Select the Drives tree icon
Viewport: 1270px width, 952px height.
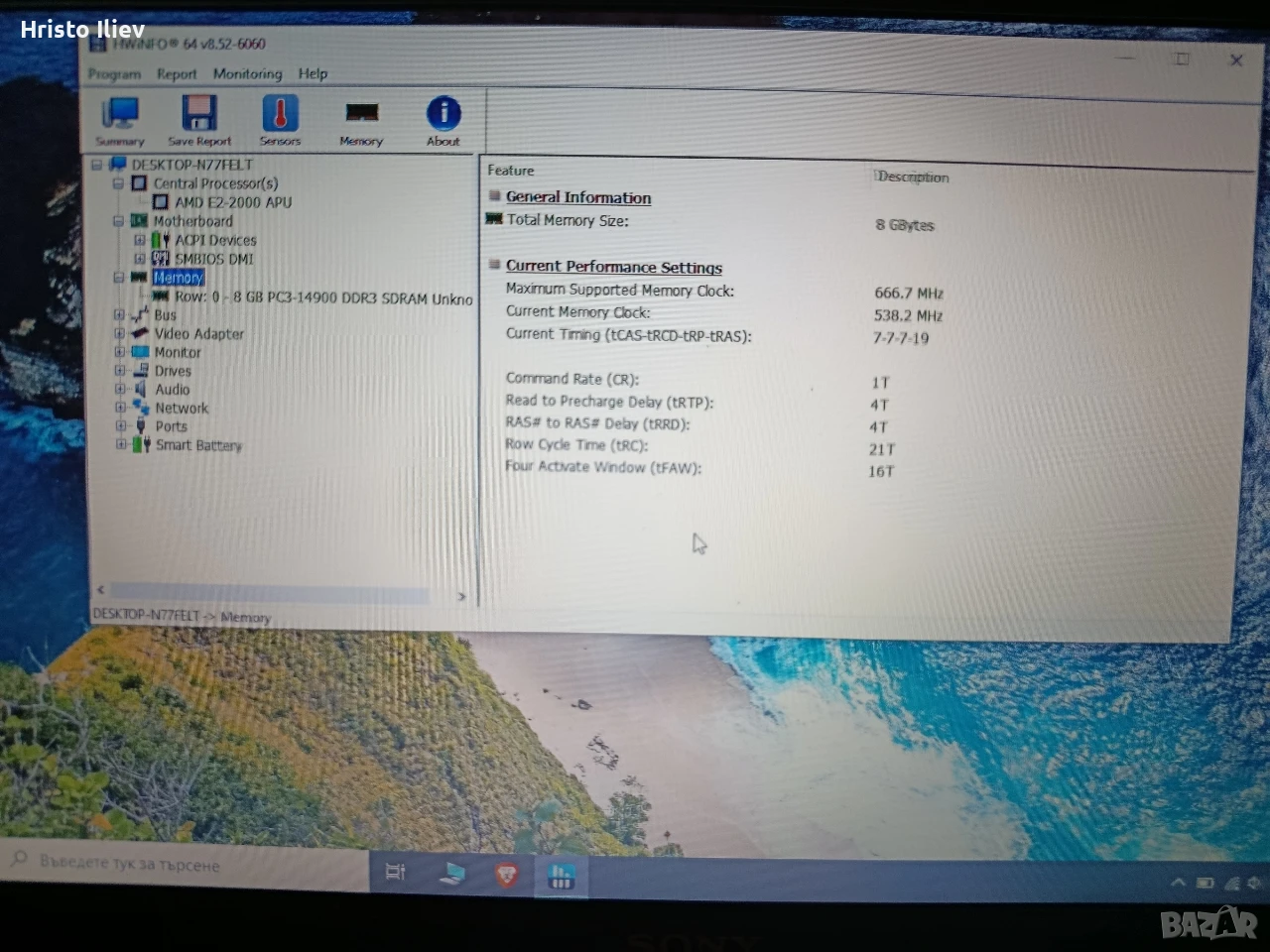click(x=141, y=371)
